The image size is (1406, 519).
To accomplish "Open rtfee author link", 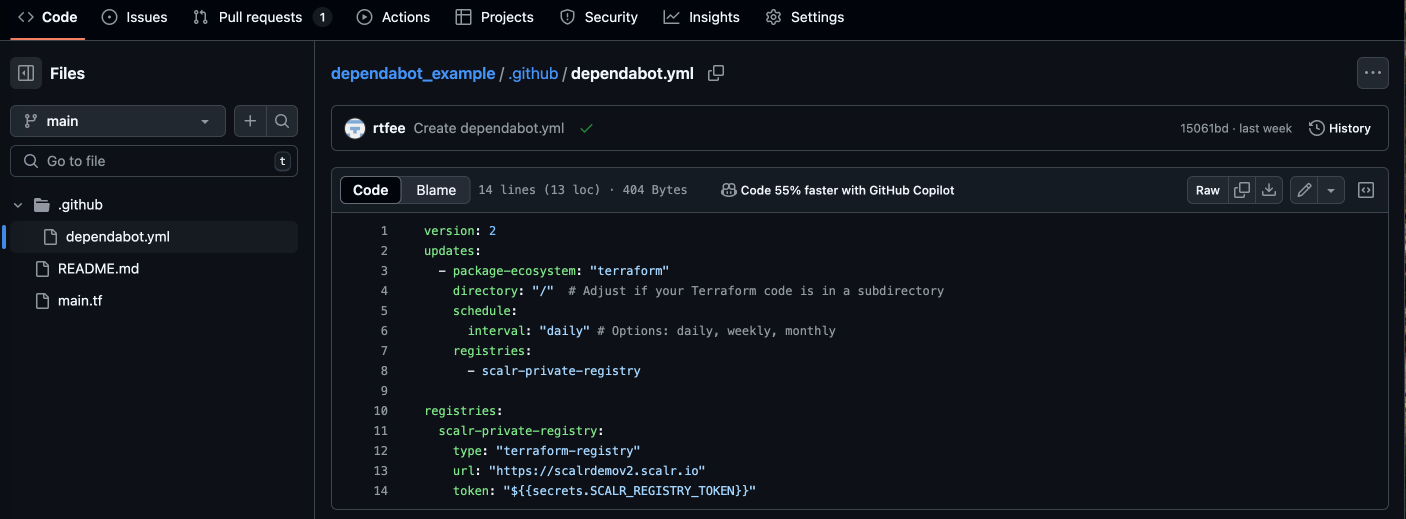I will [x=389, y=128].
